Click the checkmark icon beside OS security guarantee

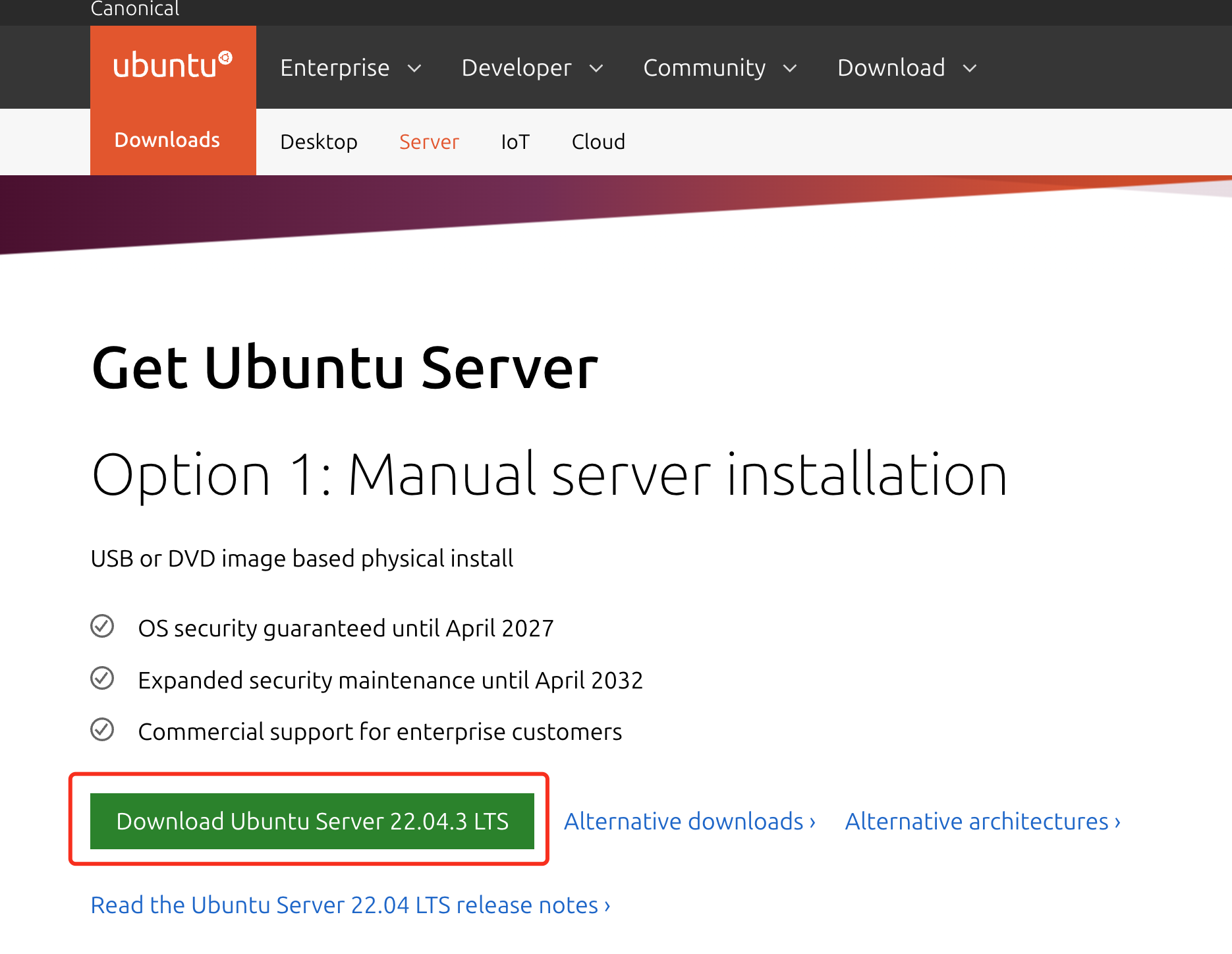102,627
